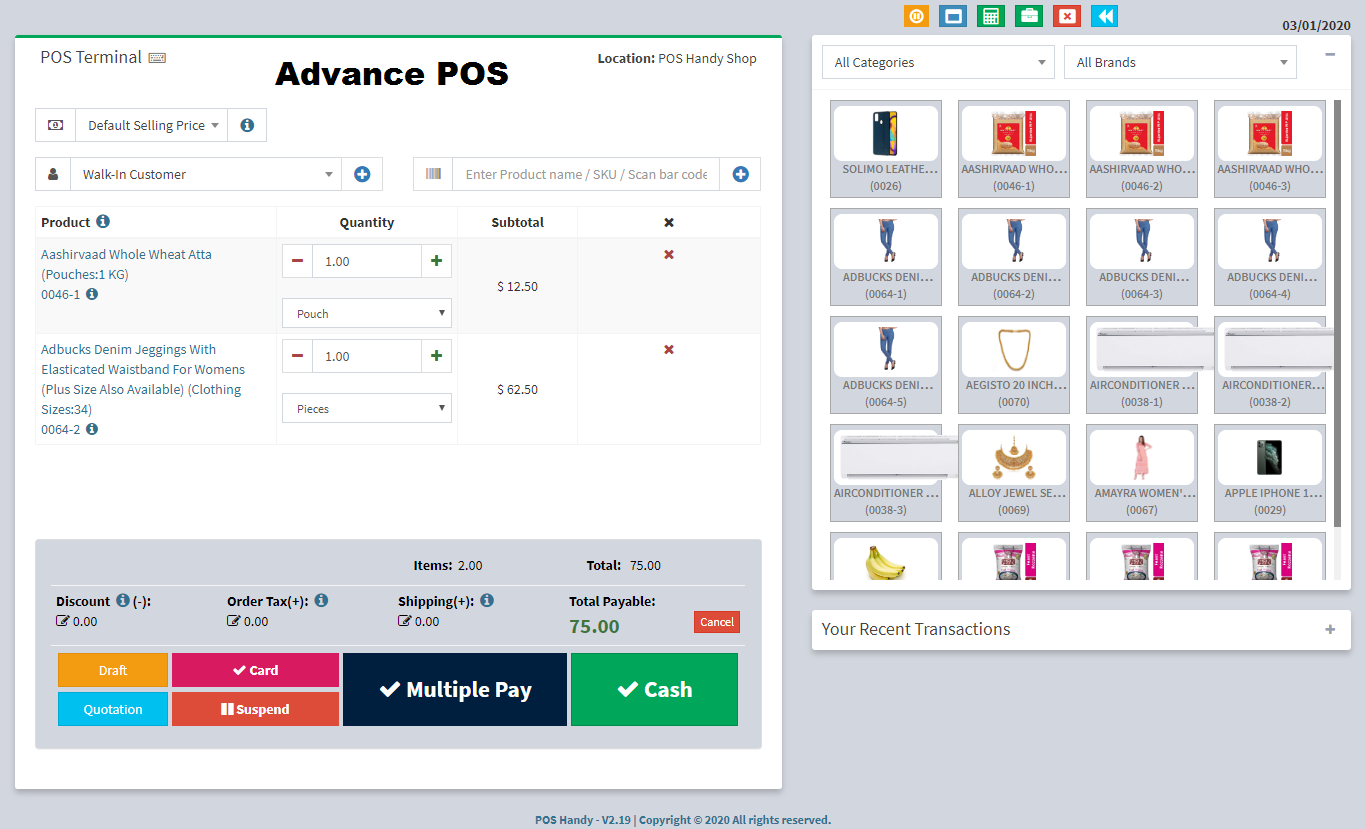Open the calculator tool
This screenshot has height=829, width=1366.
pyautogui.click(x=990, y=16)
